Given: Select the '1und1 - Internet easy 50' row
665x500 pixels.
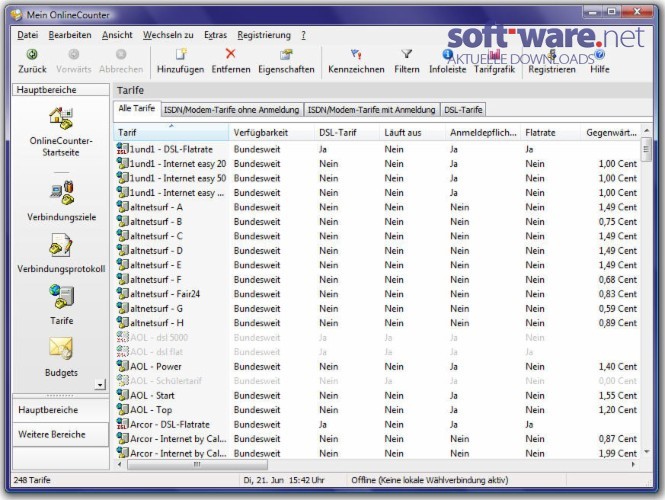Looking at the screenshot, I should [x=377, y=178].
